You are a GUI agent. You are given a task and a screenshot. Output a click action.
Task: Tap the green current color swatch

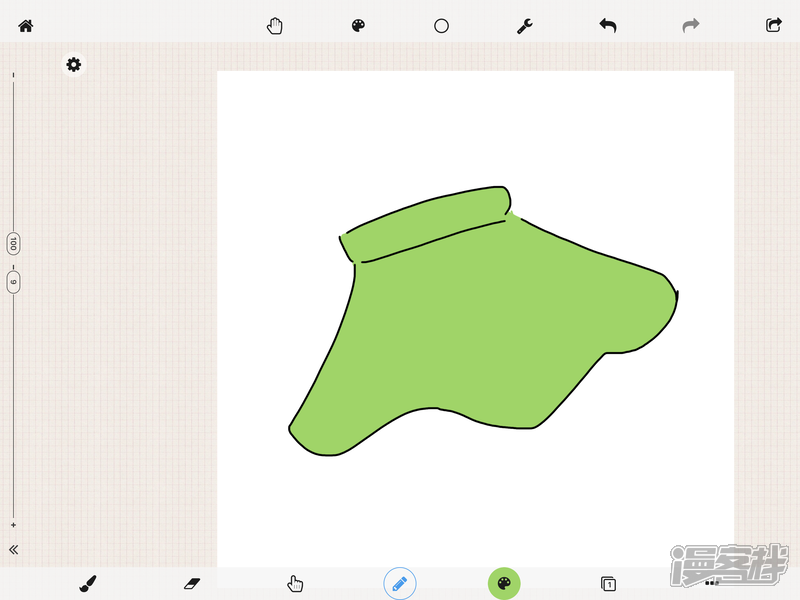tap(504, 583)
